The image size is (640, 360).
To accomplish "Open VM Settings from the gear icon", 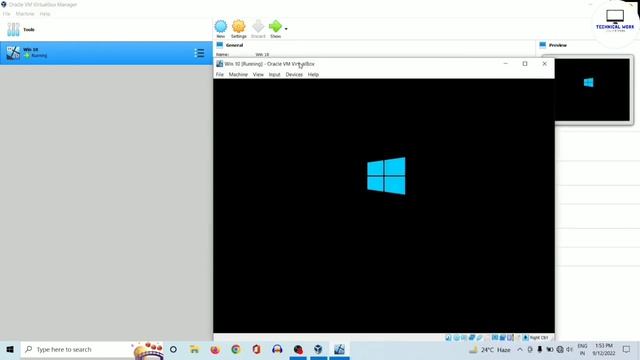I will click(239, 27).
